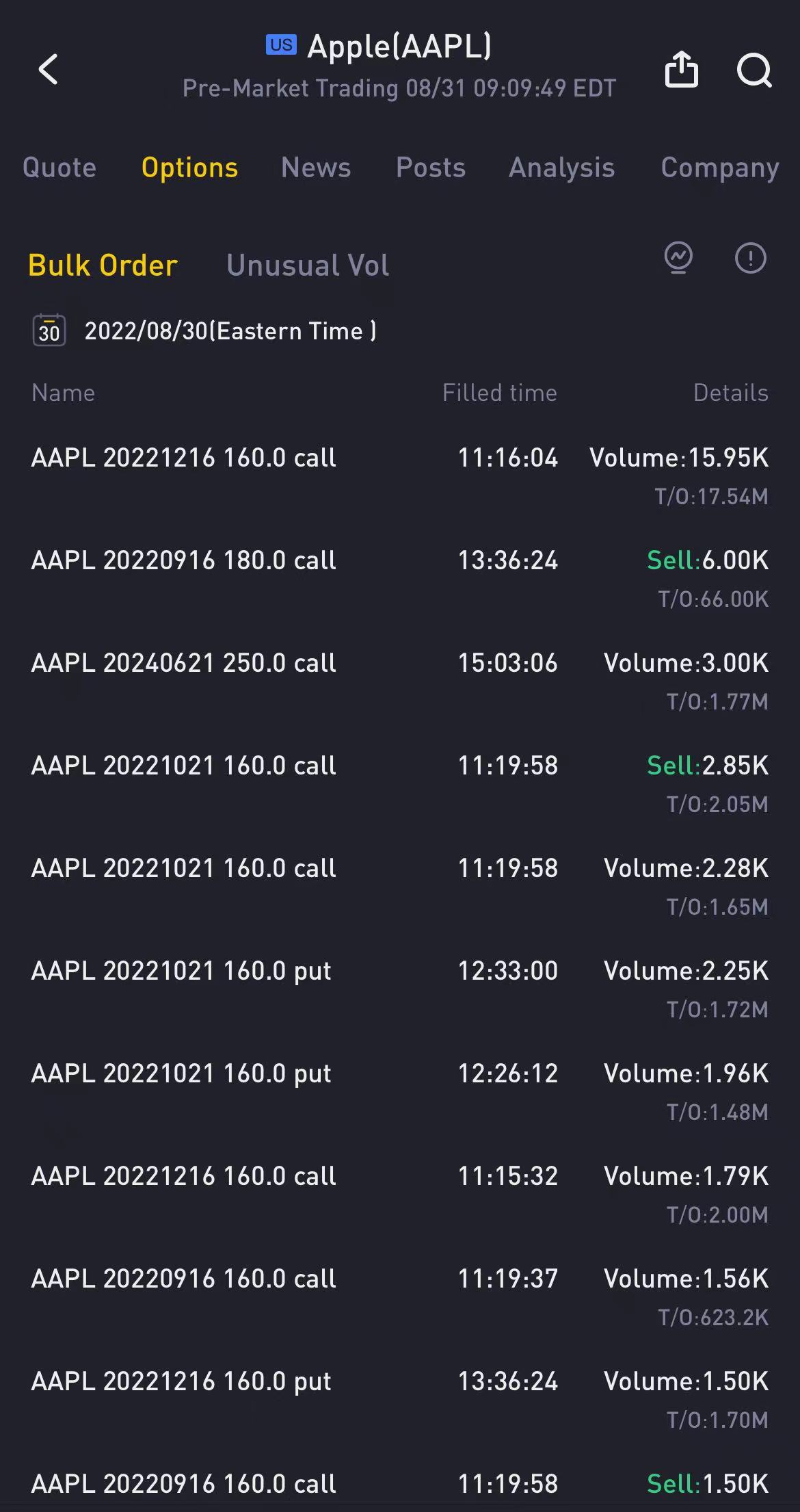The image size is (800, 1512).
Task: Open the 2022/08/30 date selector
Action: point(230,331)
